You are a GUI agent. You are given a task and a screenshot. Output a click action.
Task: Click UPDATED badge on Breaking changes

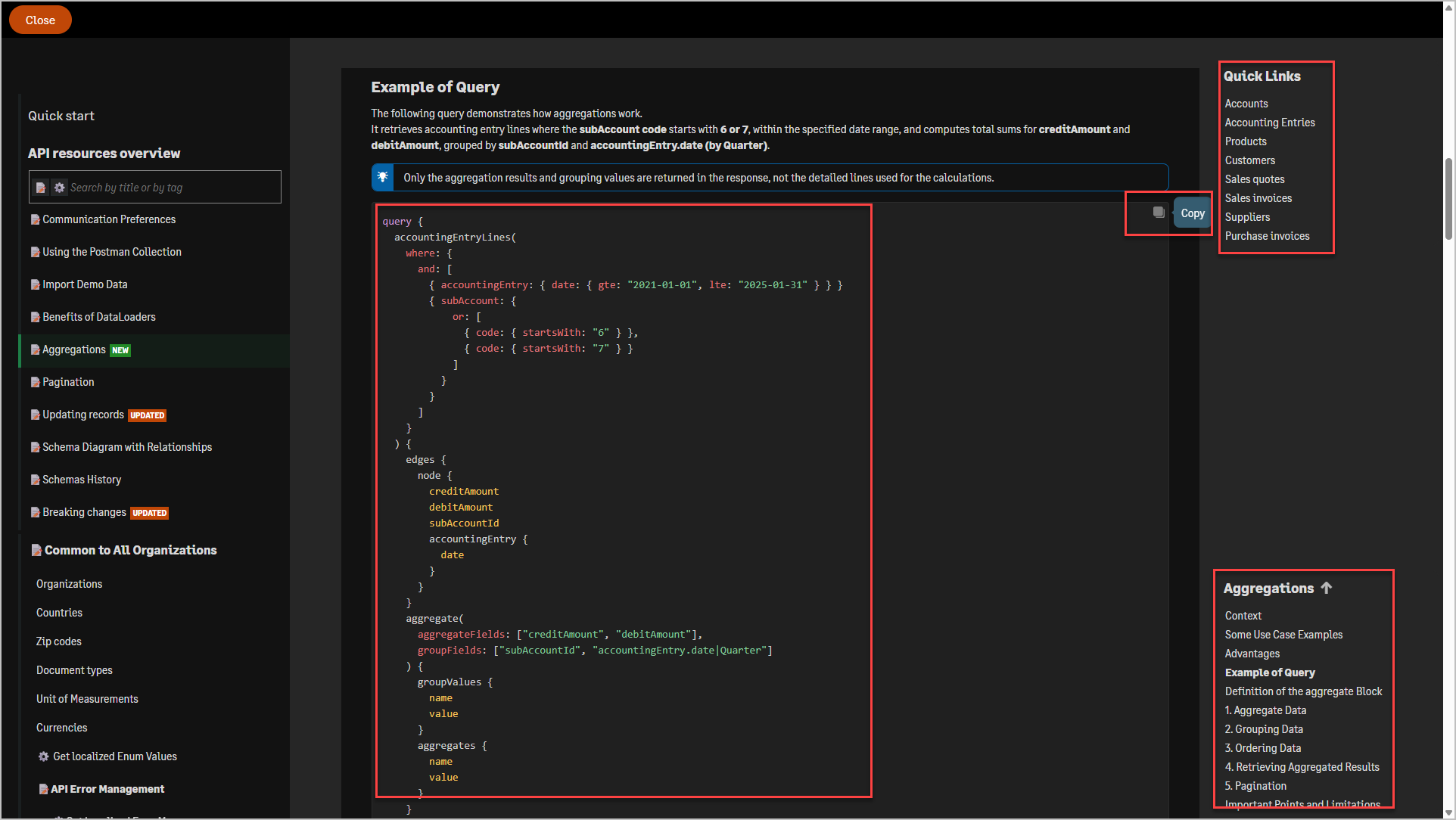click(x=150, y=513)
